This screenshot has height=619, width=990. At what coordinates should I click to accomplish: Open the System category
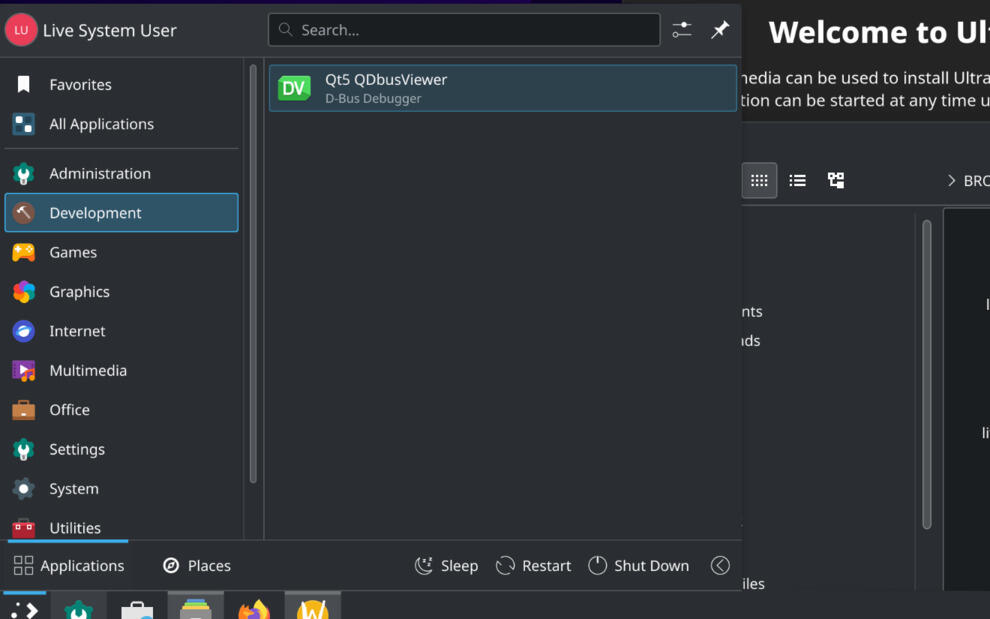121,489
